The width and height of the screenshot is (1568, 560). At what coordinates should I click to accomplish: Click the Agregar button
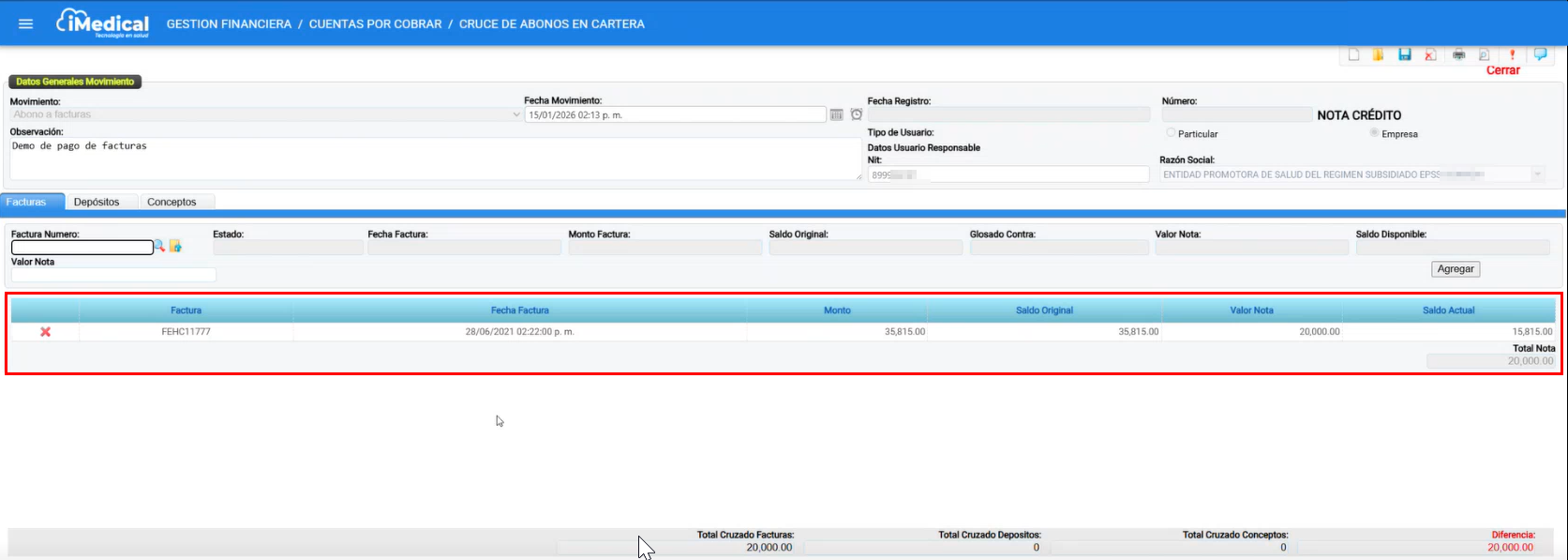(1456, 269)
